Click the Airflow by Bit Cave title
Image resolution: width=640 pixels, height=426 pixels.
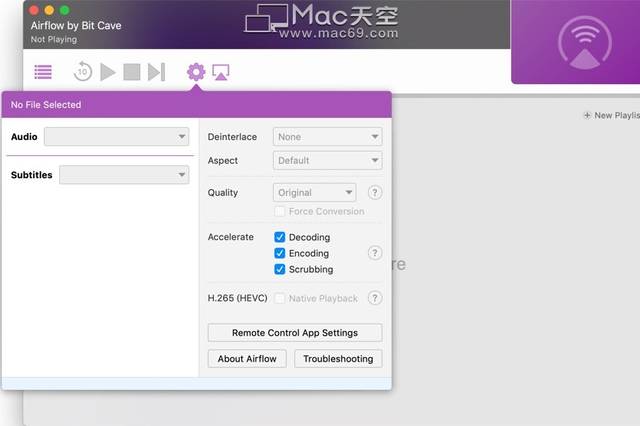76,26
